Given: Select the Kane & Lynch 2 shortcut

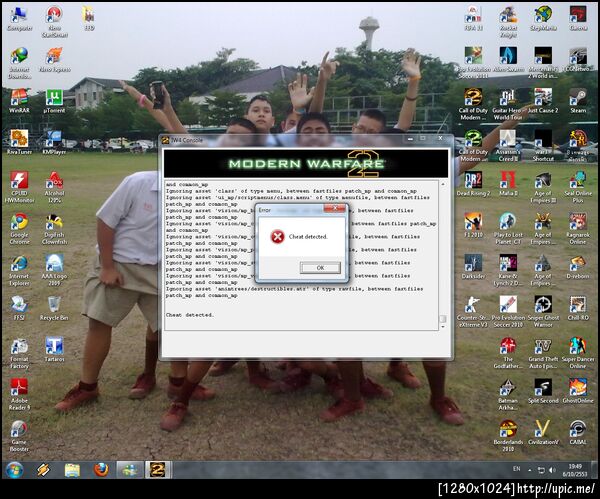Looking at the screenshot, I should [x=508, y=270].
